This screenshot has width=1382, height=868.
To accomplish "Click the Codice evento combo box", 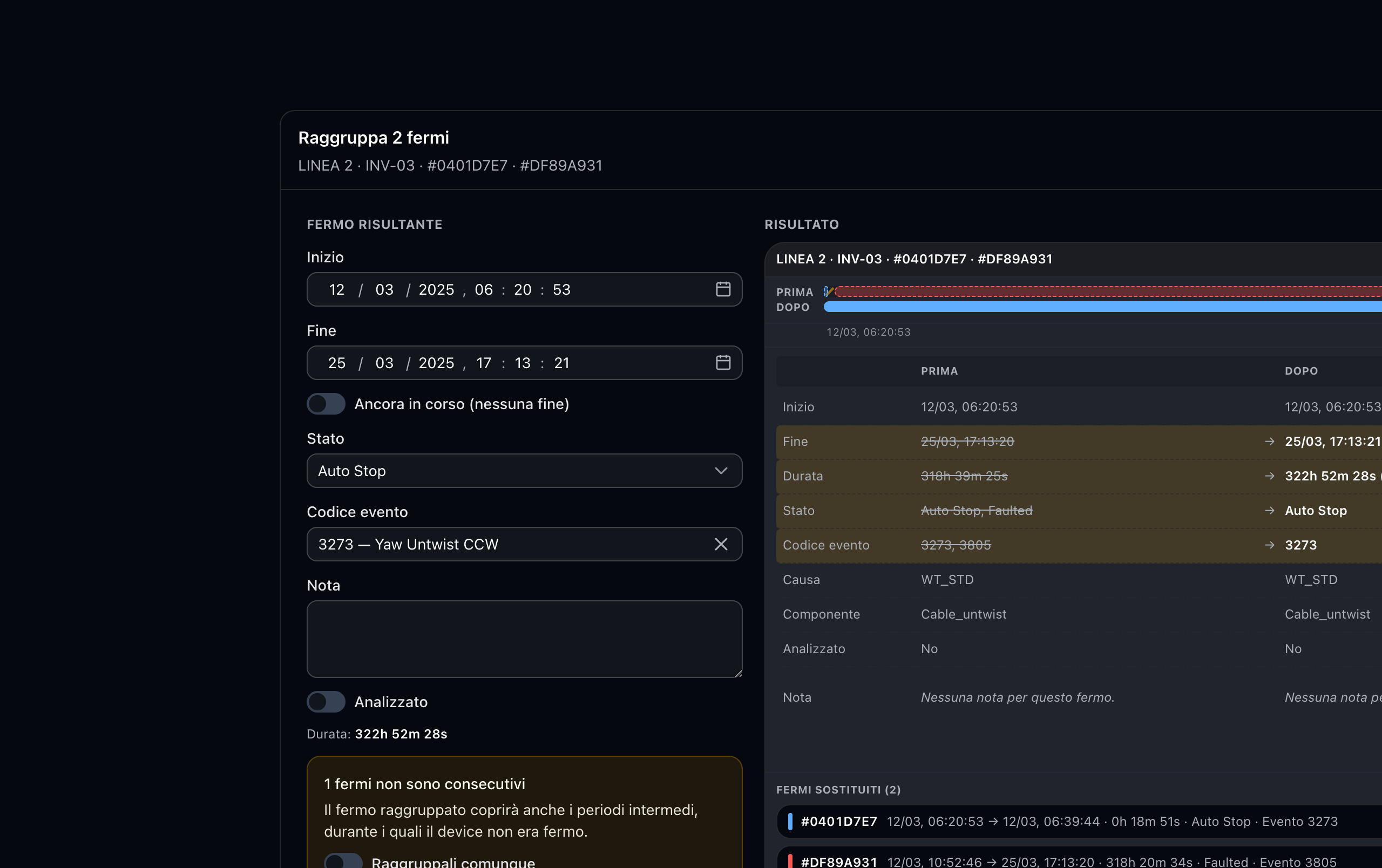I will (524, 544).
